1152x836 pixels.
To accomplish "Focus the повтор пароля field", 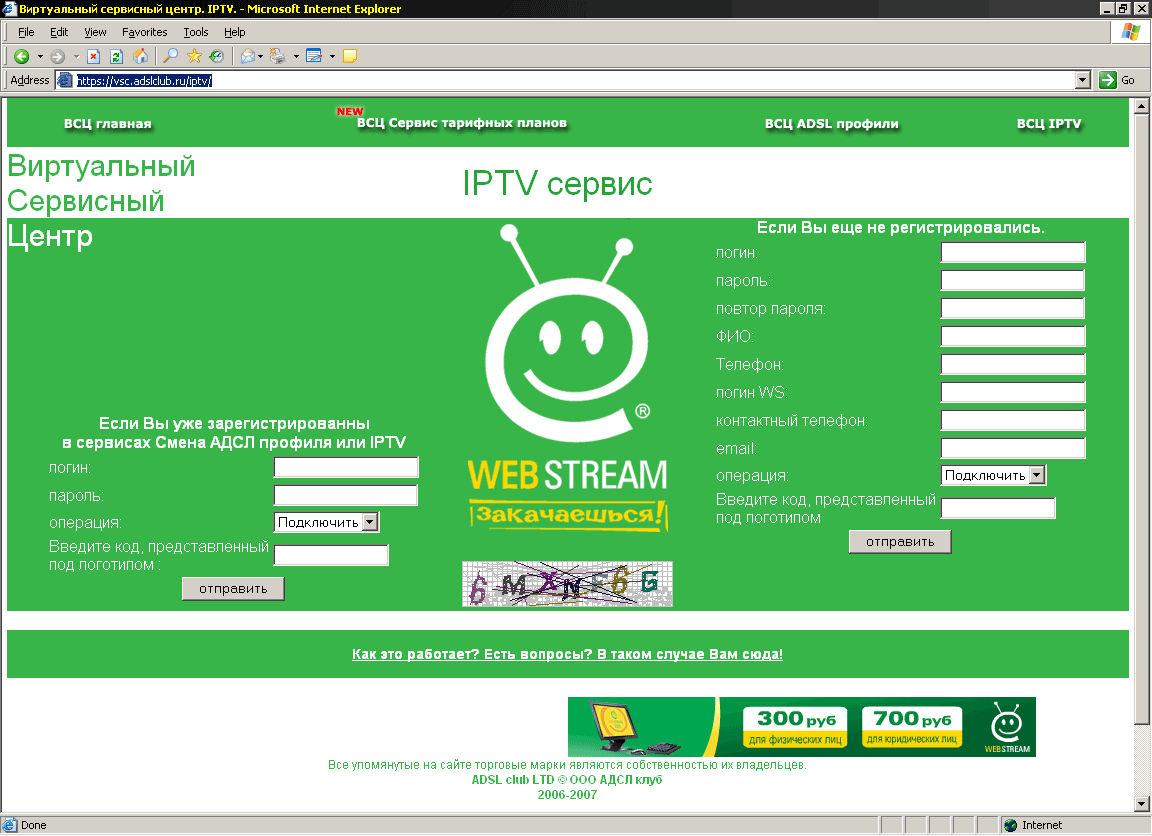I will (x=1013, y=308).
